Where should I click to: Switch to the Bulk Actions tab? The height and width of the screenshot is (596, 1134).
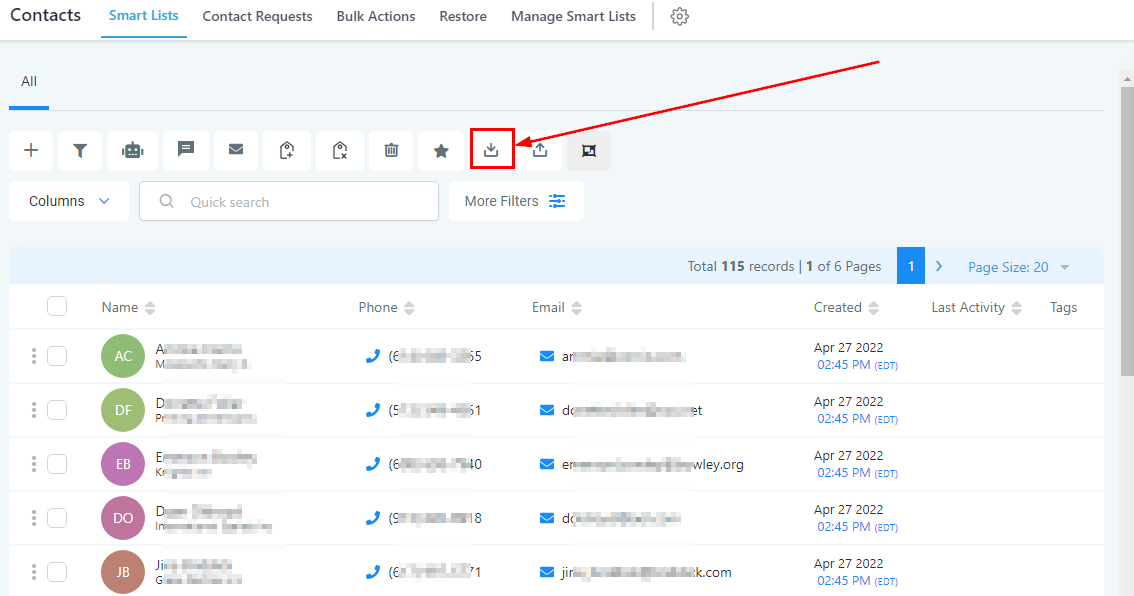376,17
